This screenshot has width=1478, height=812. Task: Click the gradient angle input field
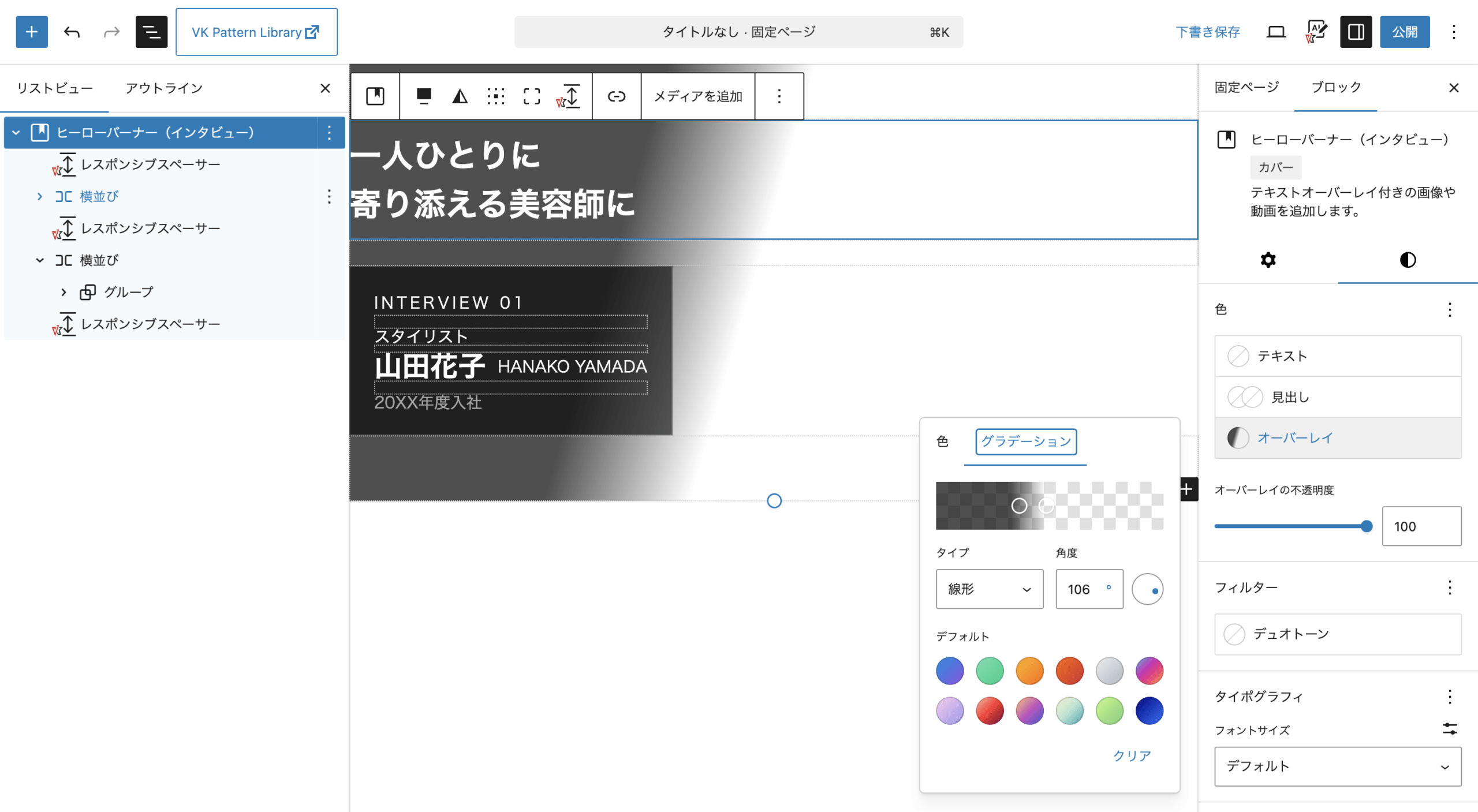tap(1081, 589)
